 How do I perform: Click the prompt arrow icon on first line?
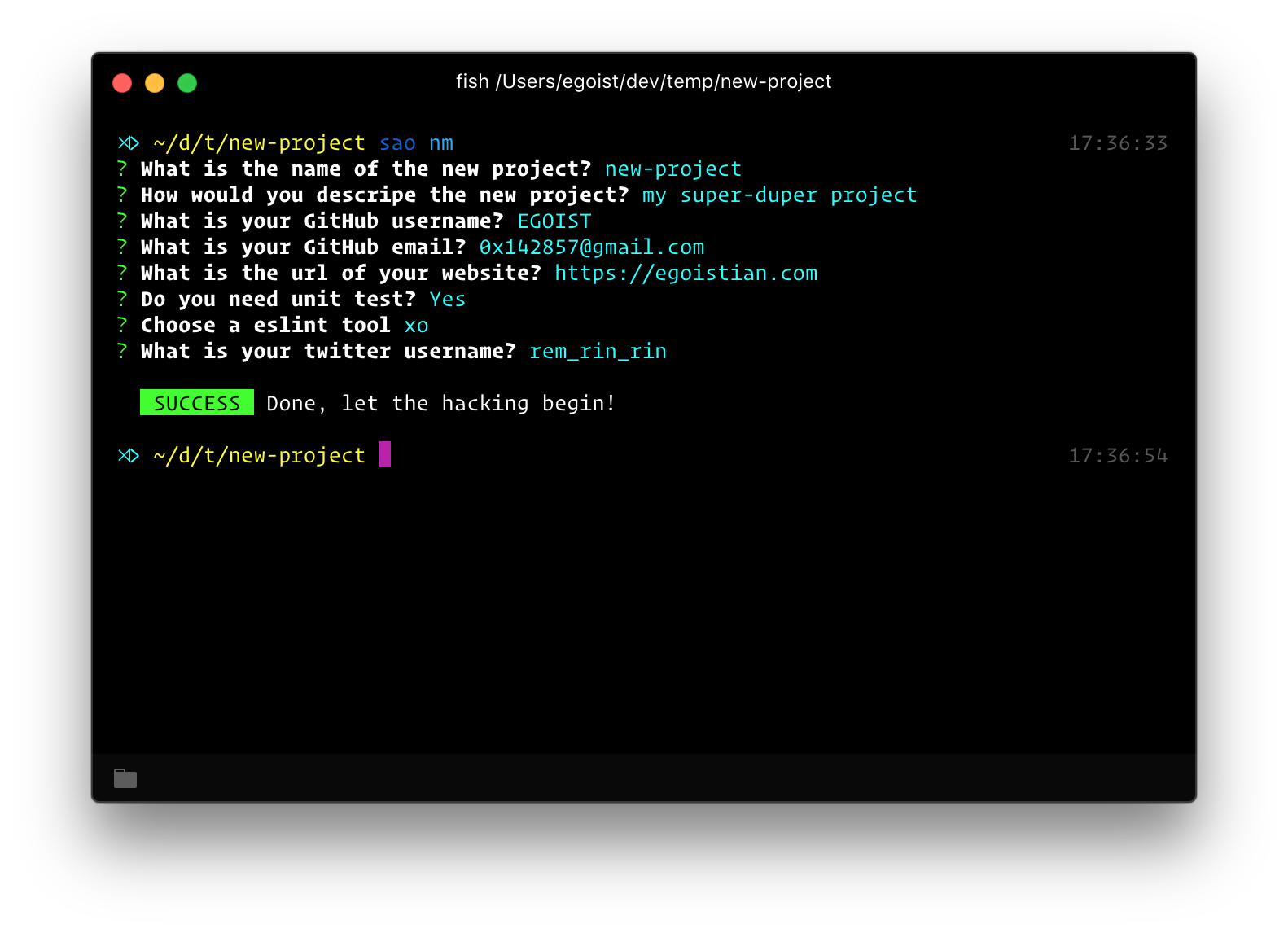click(x=129, y=143)
